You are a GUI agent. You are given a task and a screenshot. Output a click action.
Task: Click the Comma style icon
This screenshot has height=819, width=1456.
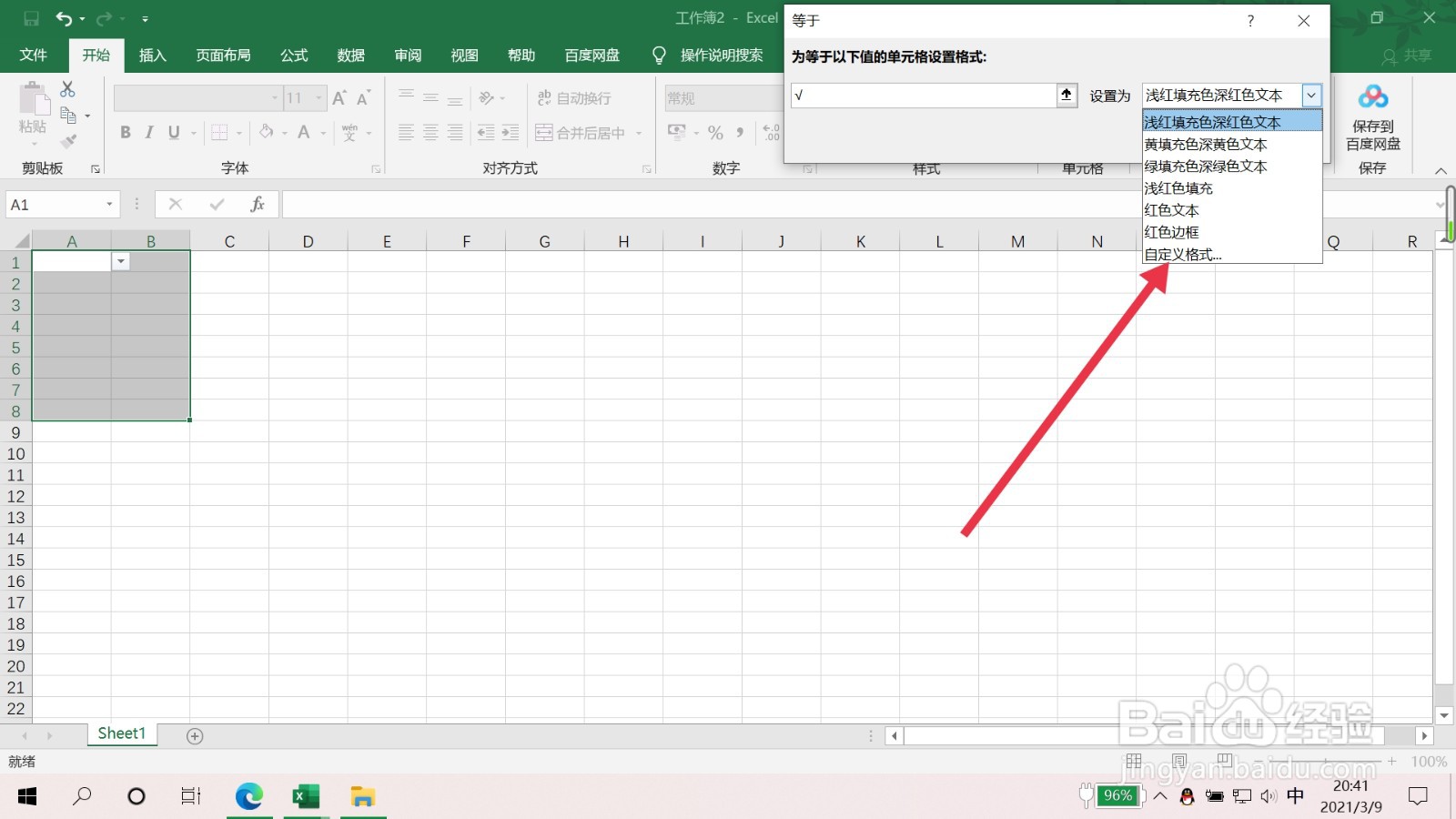(740, 133)
